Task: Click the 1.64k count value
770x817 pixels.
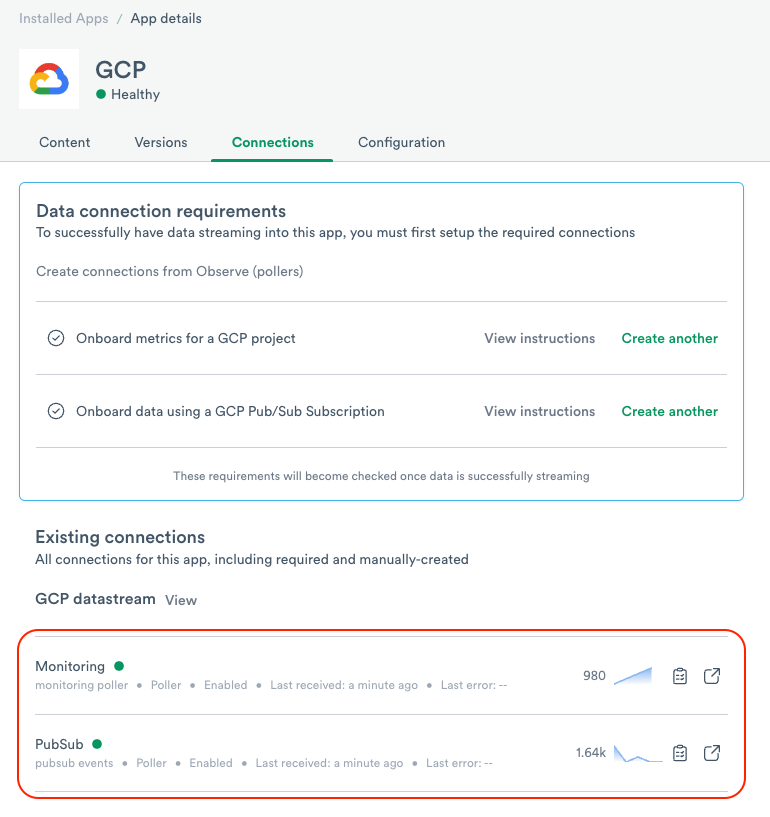Action: (x=591, y=753)
